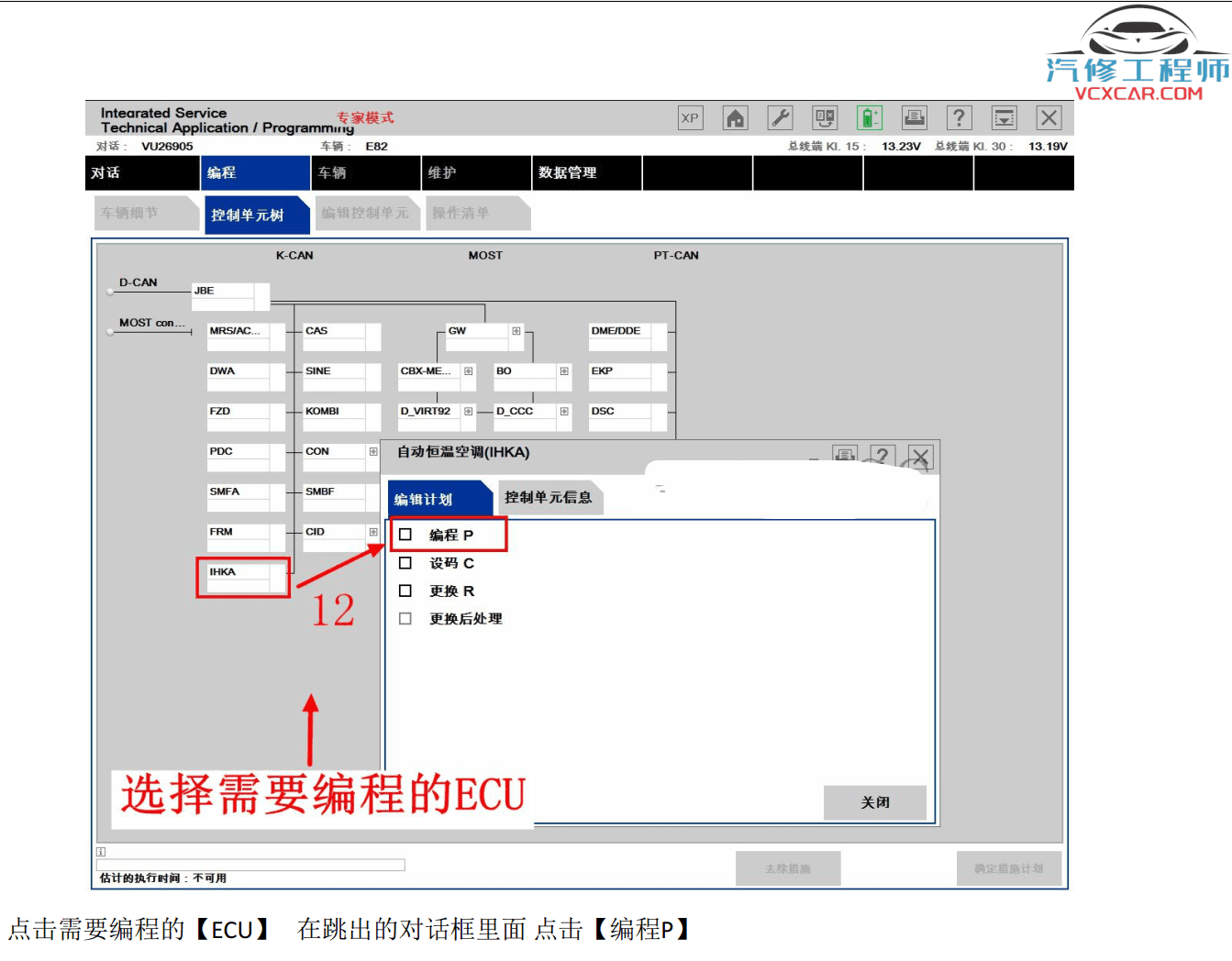
Task: Click the XP toolbar icon
Action: [690, 117]
